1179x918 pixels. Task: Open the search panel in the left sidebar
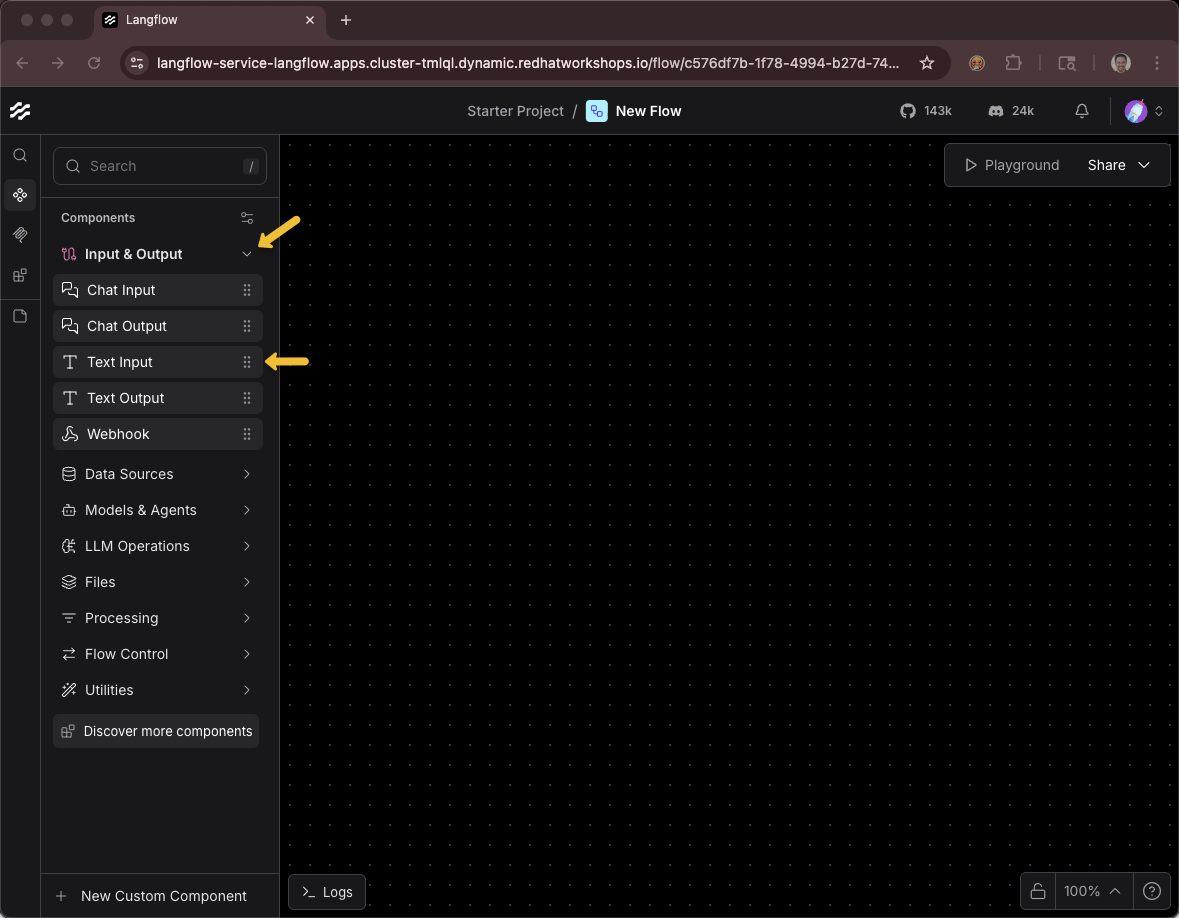click(x=20, y=156)
